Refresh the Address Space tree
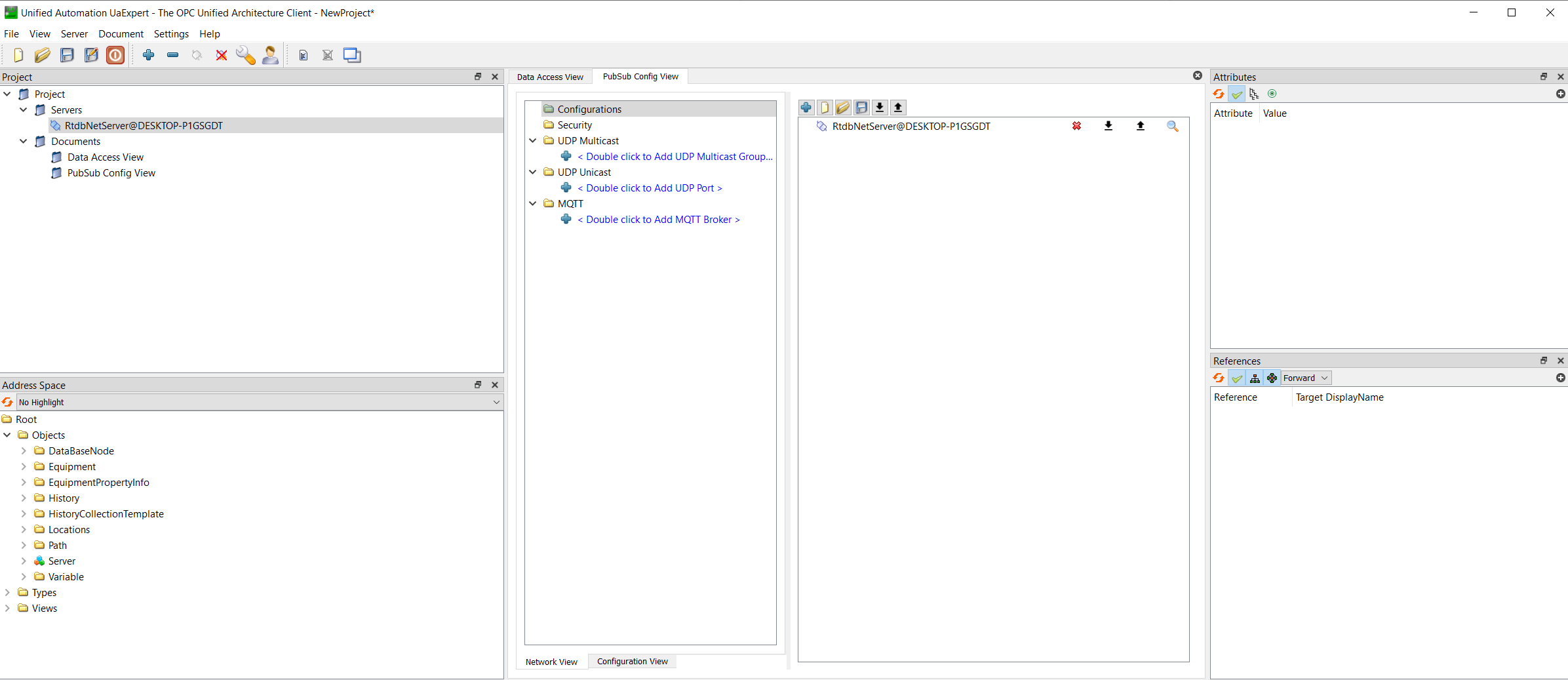This screenshot has height=680, width=1568. pos(7,402)
